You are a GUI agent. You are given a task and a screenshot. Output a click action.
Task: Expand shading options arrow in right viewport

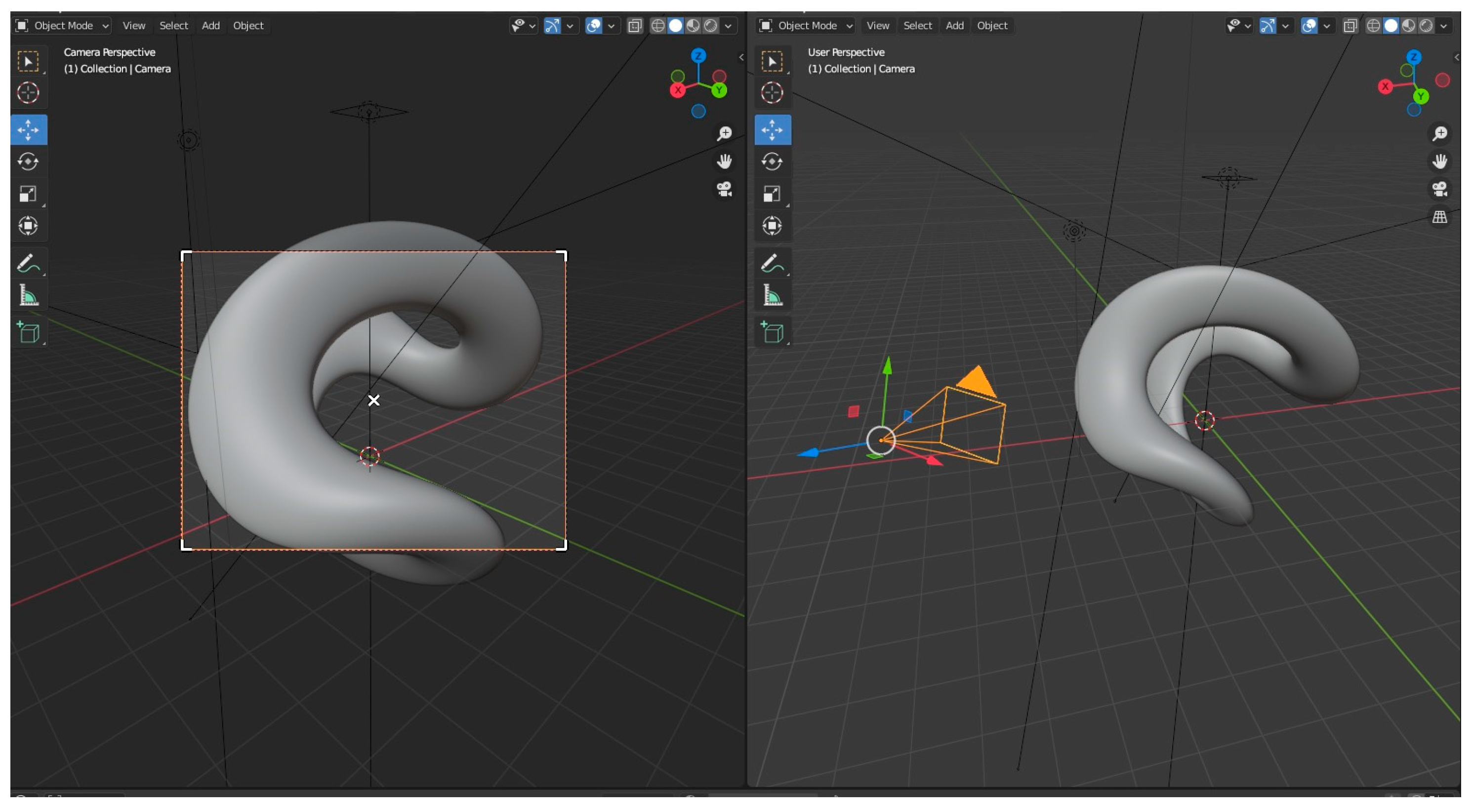[x=1443, y=26]
